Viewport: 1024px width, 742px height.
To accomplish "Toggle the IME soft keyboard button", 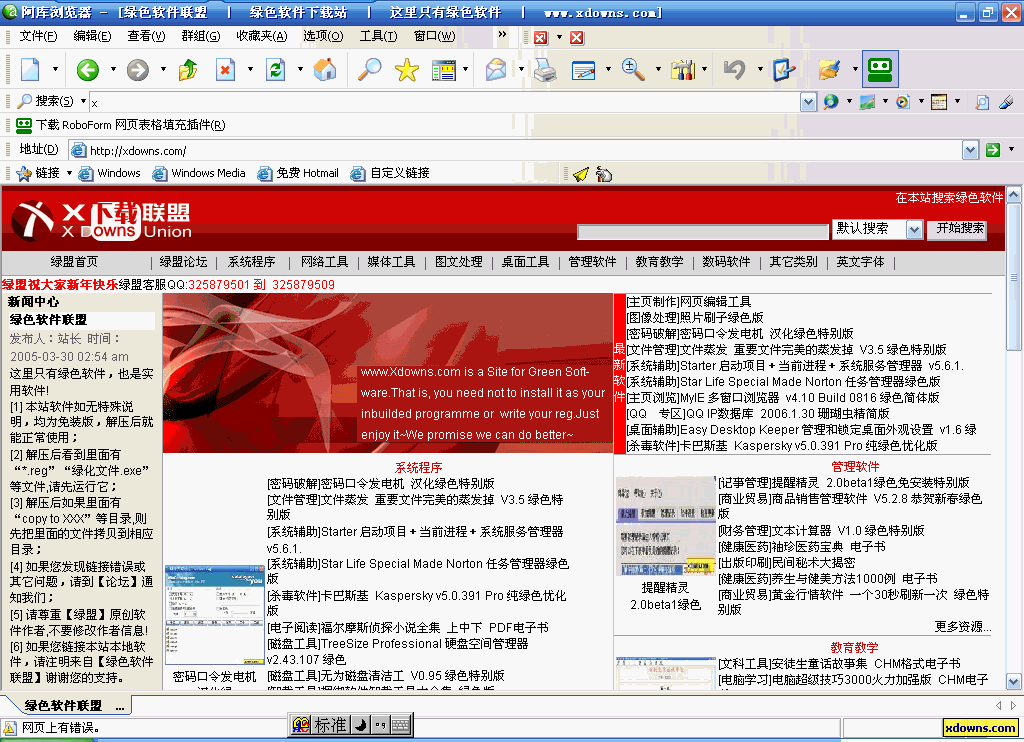I will click(x=400, y=724).
